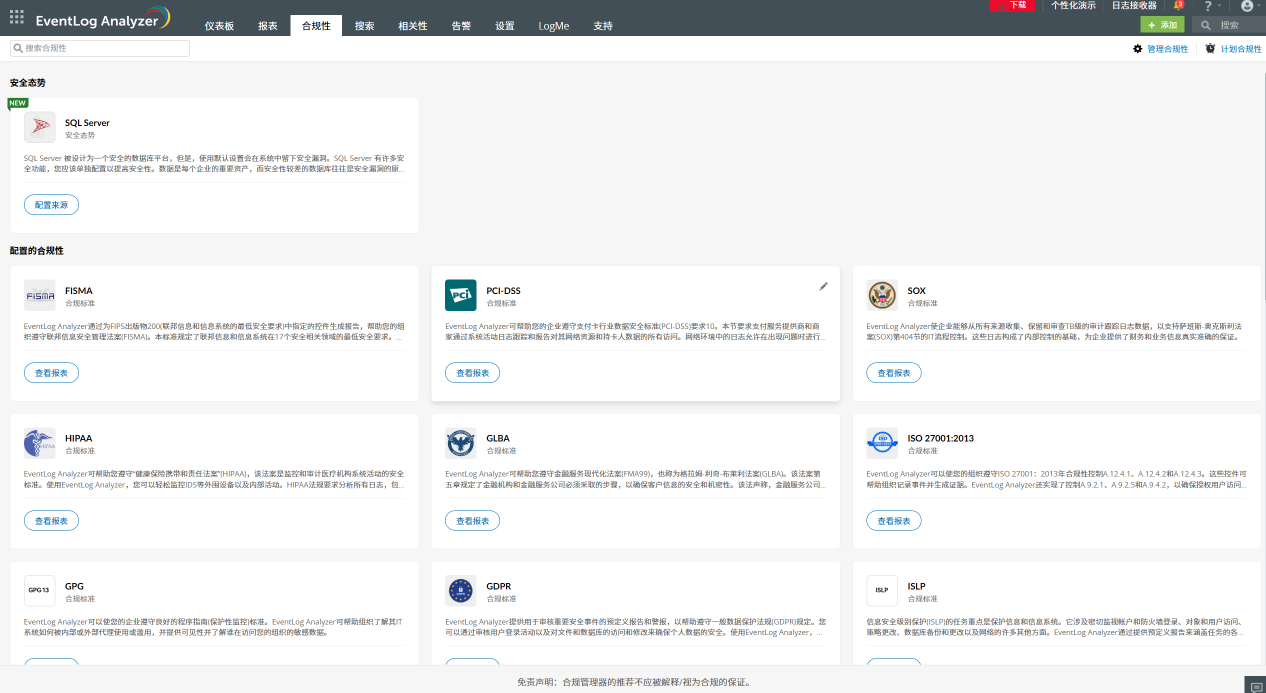Click the ISO 27001:2013 logo icon
This screenshot has height=693, width=1266.
[x=882, y=443]
